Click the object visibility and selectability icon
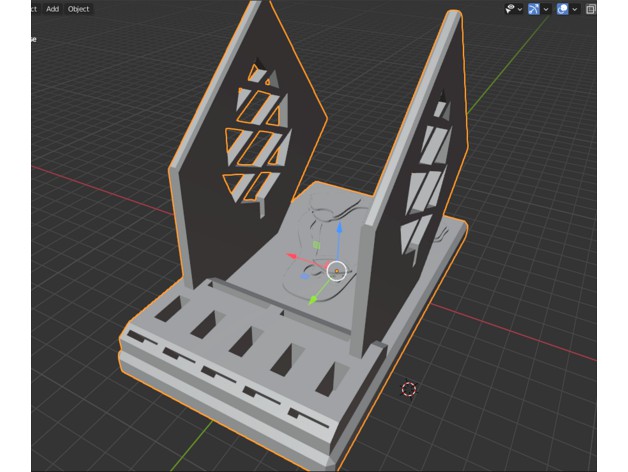This screenshot has height=472, width=628. 510,9
